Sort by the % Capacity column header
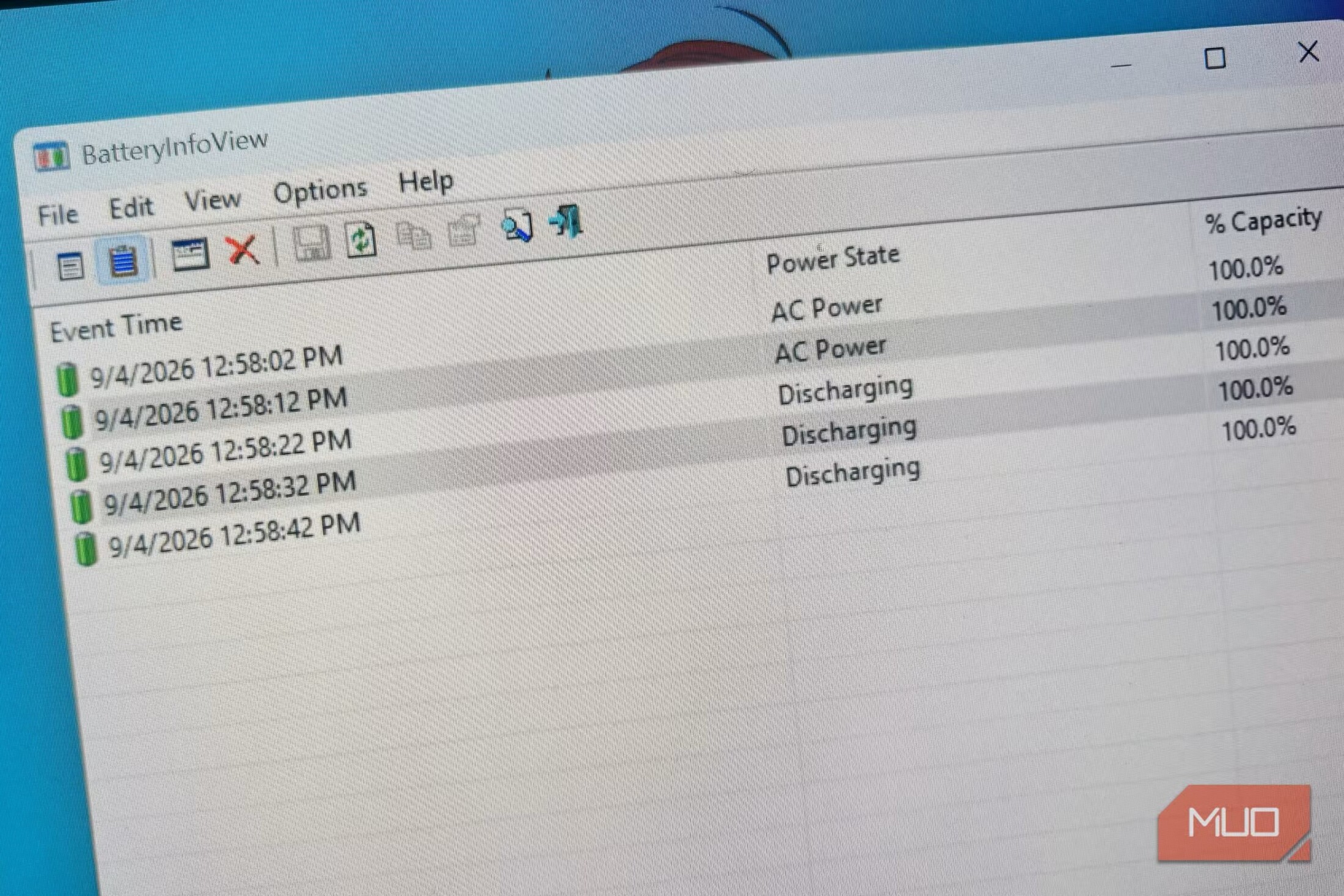 tap(1263, 221)
